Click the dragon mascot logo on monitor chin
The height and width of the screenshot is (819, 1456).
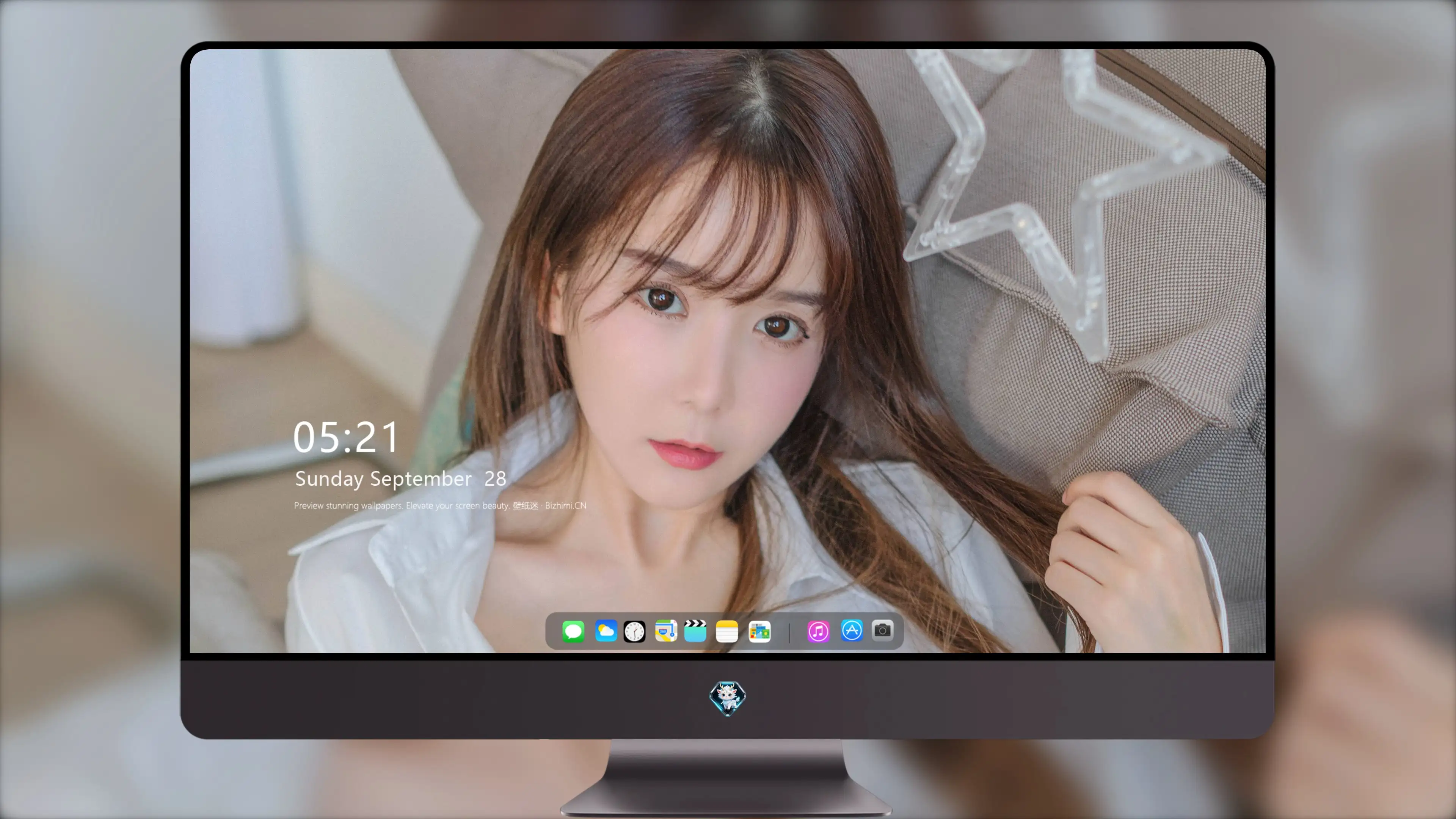click(728, 698)
